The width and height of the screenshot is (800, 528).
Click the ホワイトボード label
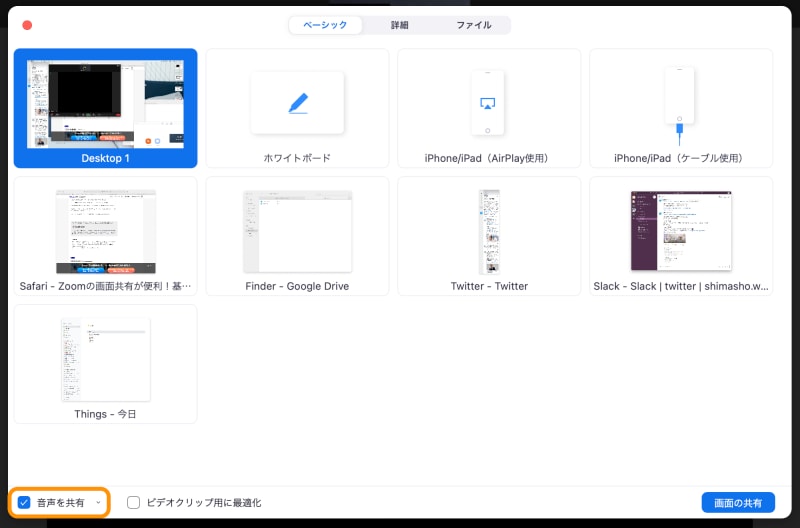tap(297, 158)
